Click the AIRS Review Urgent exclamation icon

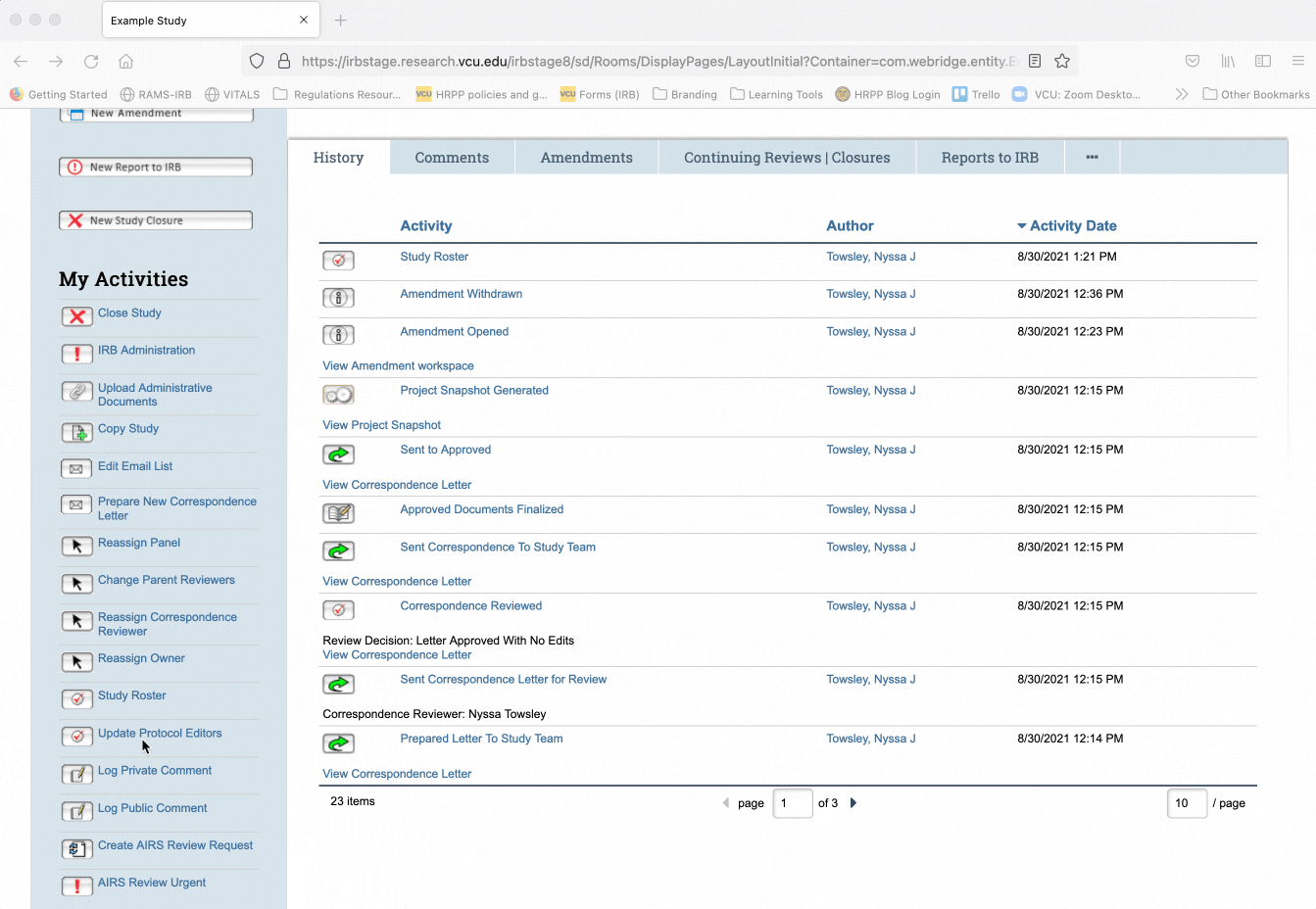click(77, 886)
